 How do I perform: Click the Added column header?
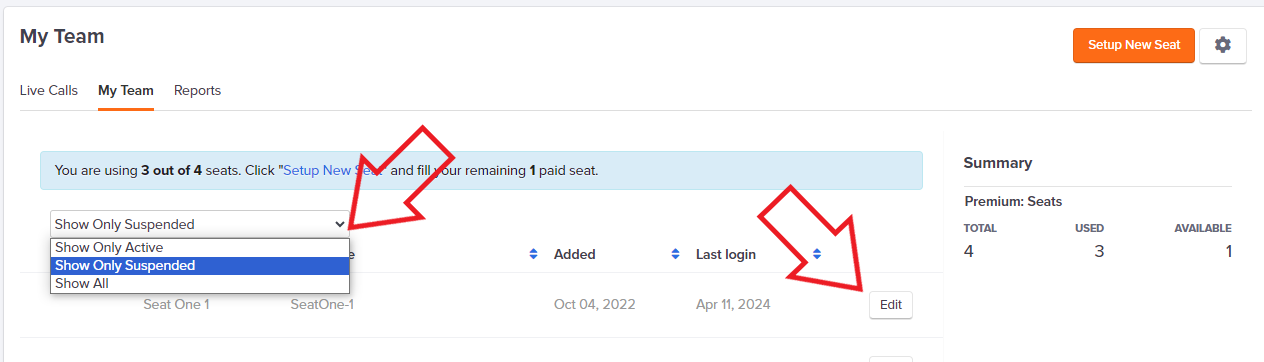575,254
